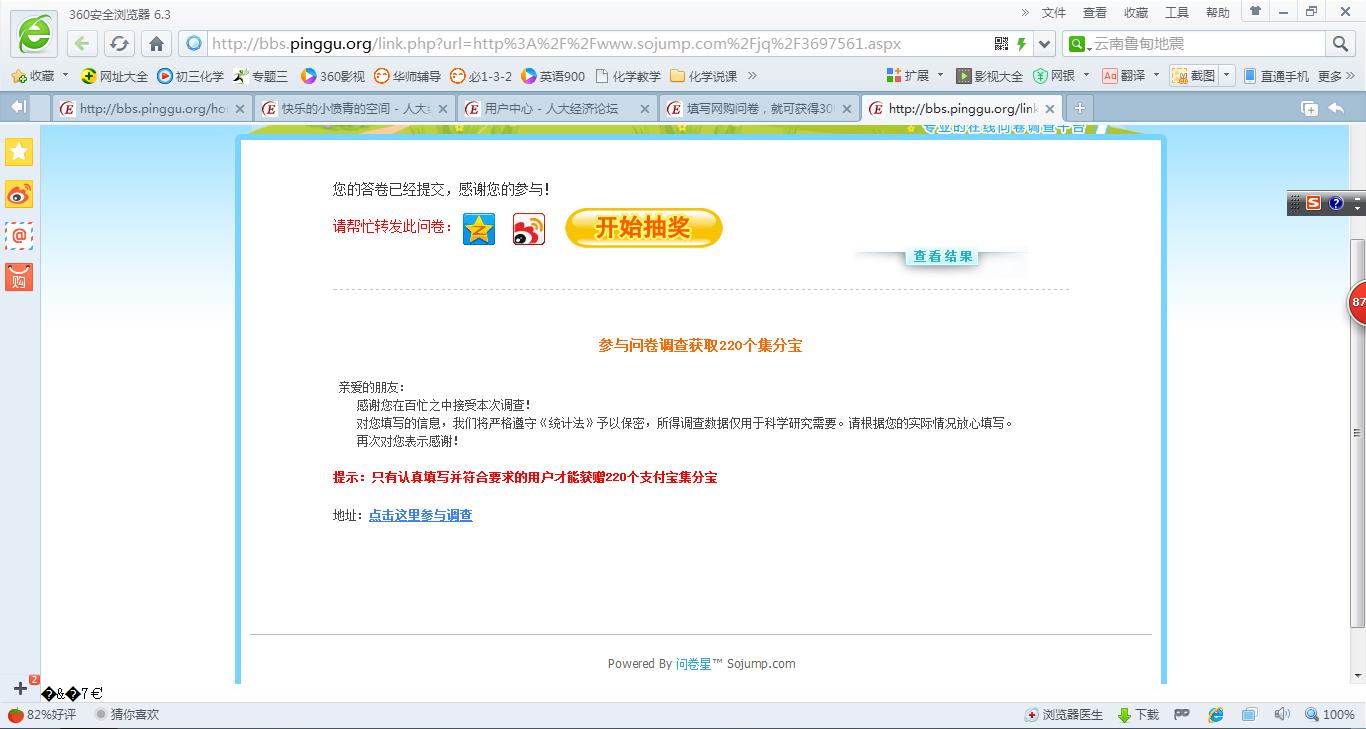This screenshot has width=1366, height=729.
Task: Open the sidebar shopping 购 icon
Action: (19, 278)
